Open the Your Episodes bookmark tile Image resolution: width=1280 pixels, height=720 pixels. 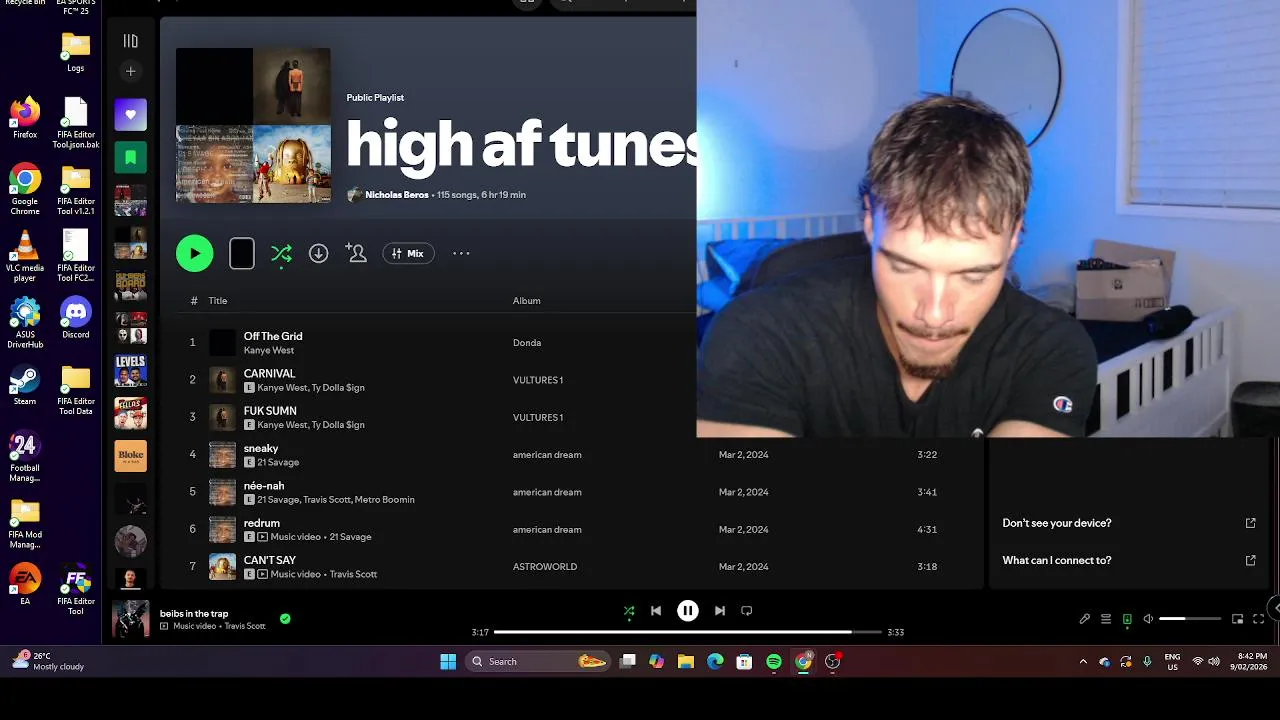[x=130, y=157]
